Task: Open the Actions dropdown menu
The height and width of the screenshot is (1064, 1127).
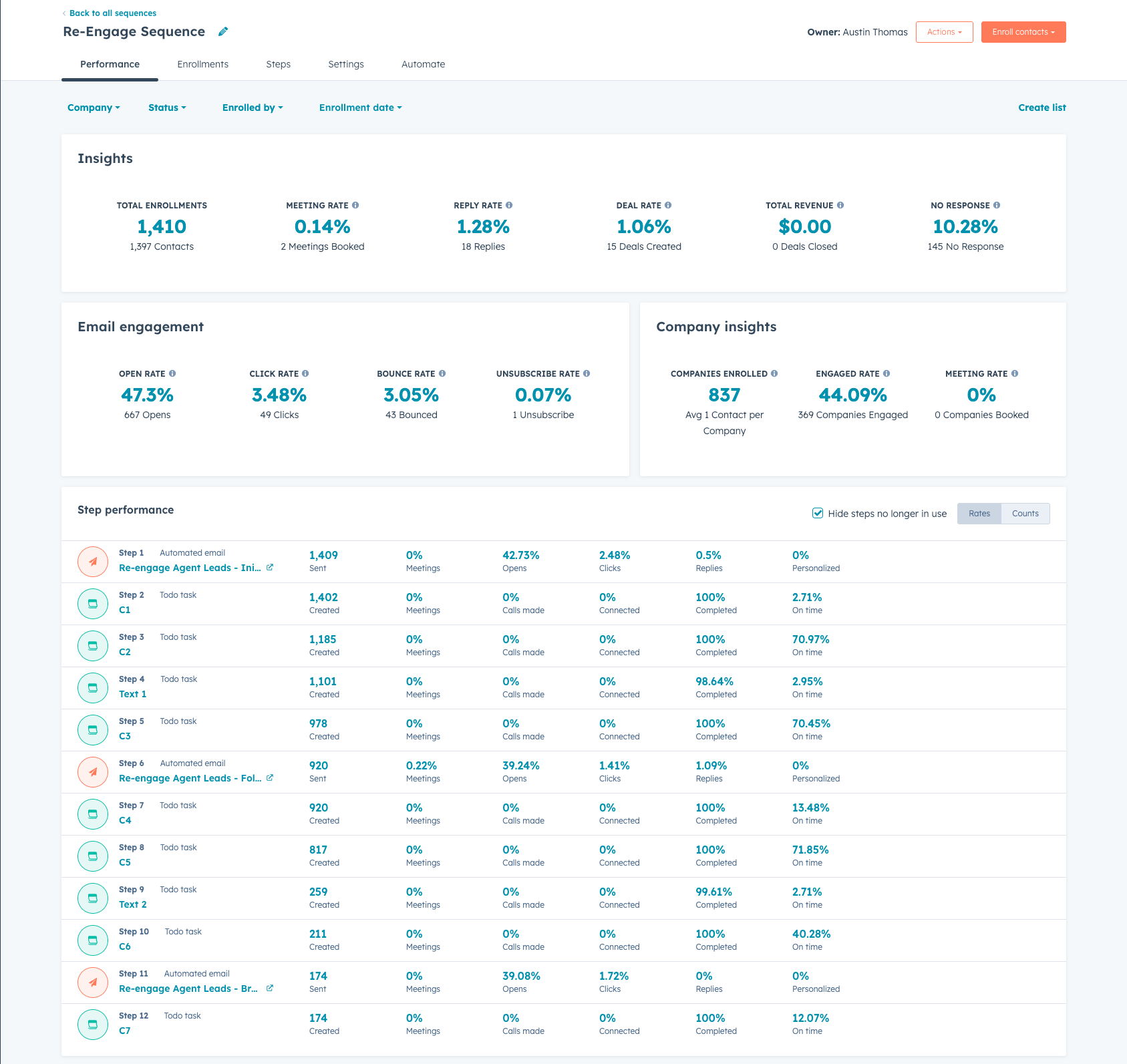Action: [945, 32]
